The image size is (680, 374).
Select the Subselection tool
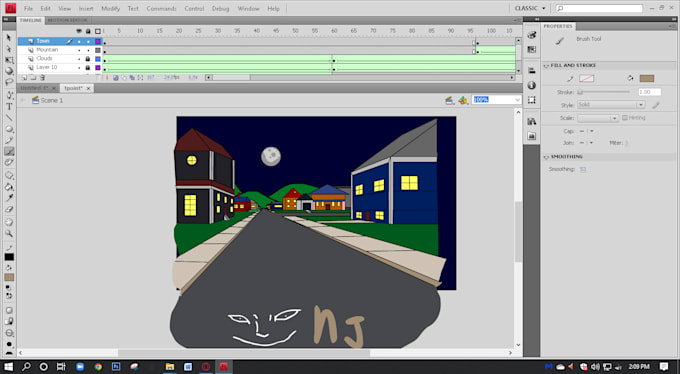9,49
